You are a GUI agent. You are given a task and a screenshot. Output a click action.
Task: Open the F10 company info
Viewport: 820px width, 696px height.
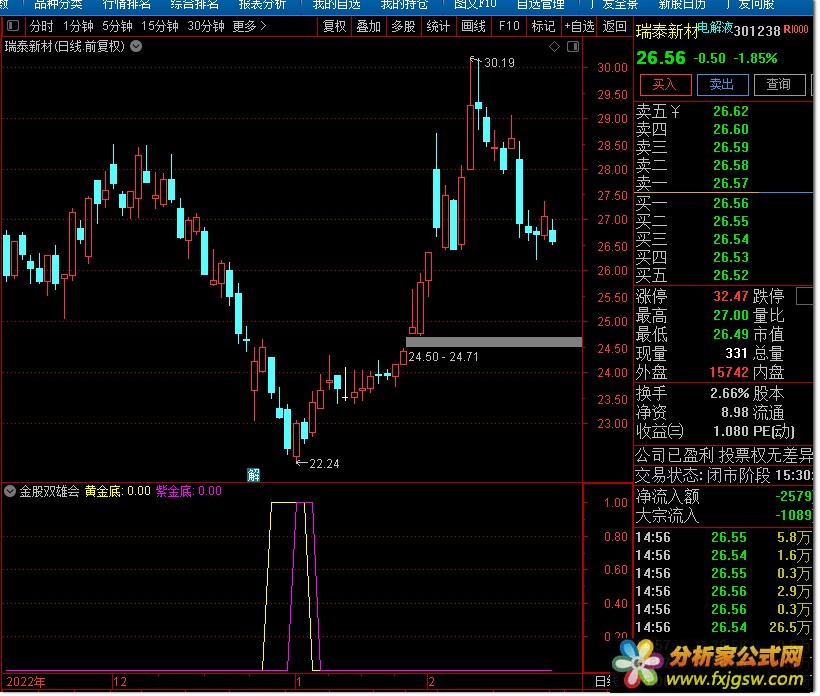(x=510, y=26)
